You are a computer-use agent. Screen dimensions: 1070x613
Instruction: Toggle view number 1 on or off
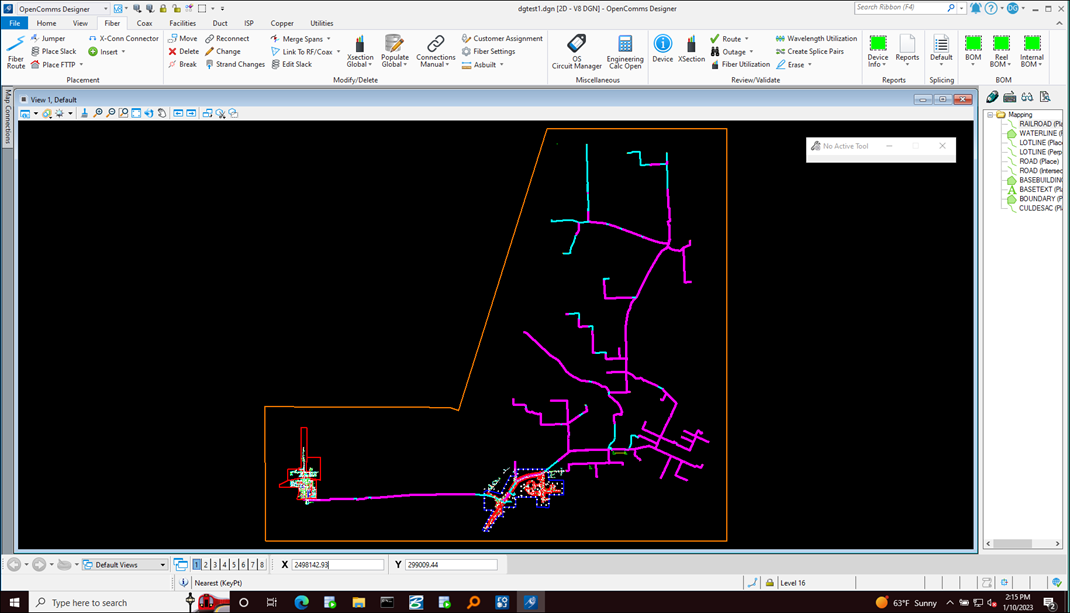coord(197,565)
